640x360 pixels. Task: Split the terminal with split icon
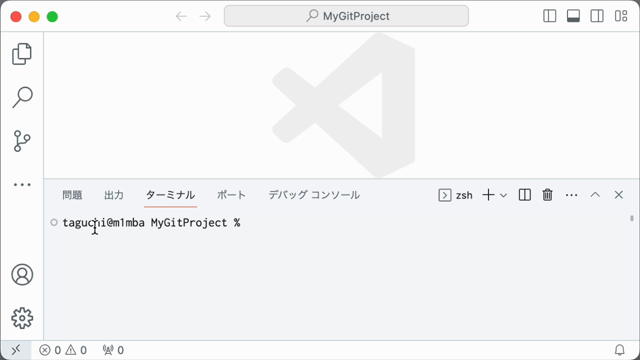coord(524,195)
